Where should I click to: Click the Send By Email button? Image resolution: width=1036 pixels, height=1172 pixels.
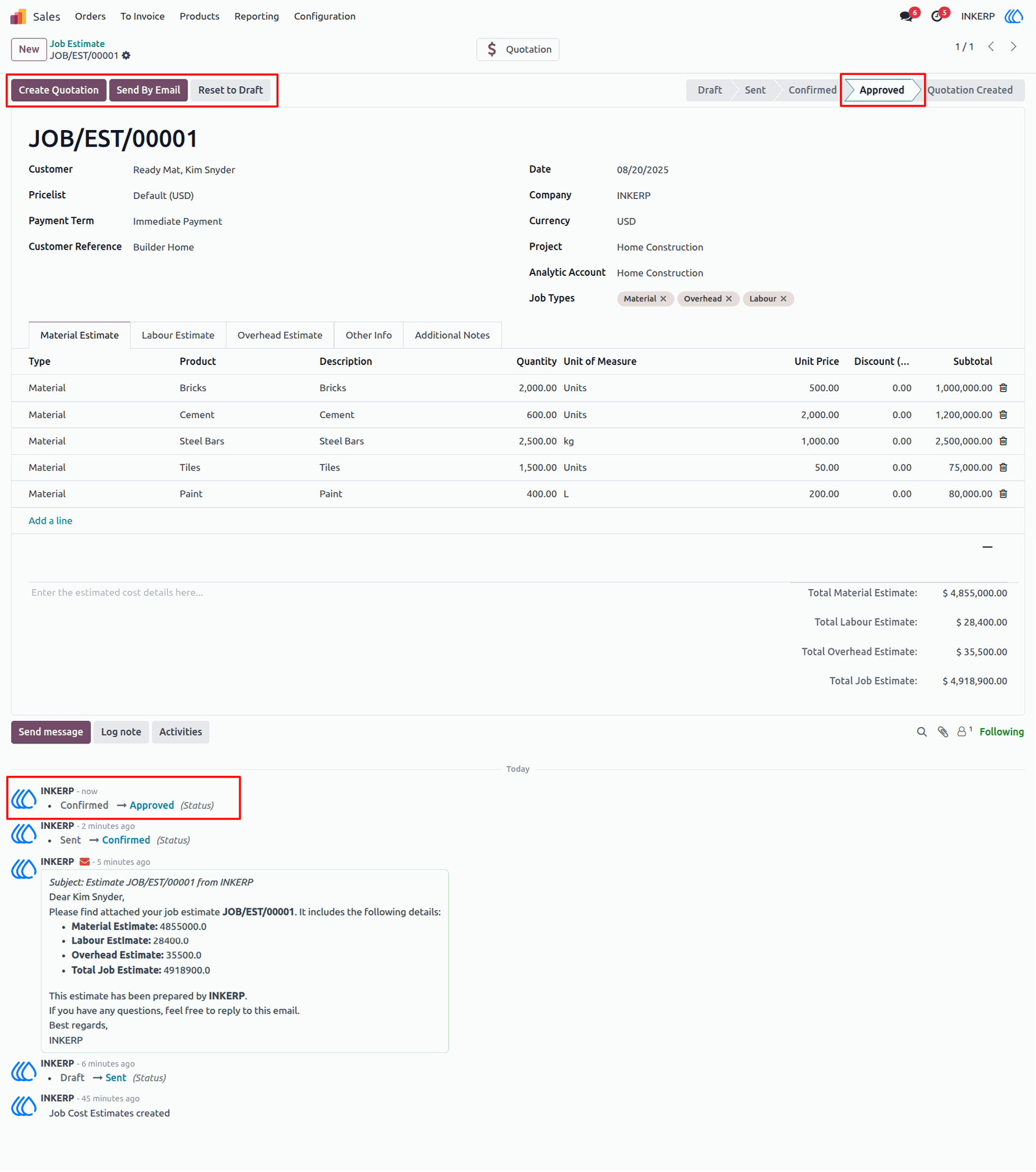pos(148,90)
